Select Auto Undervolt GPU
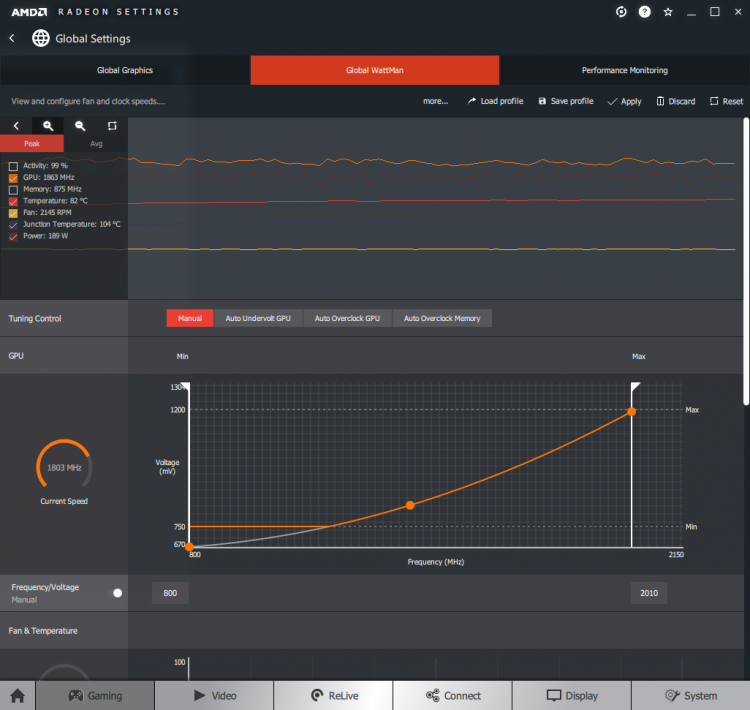 click(258, 318)
